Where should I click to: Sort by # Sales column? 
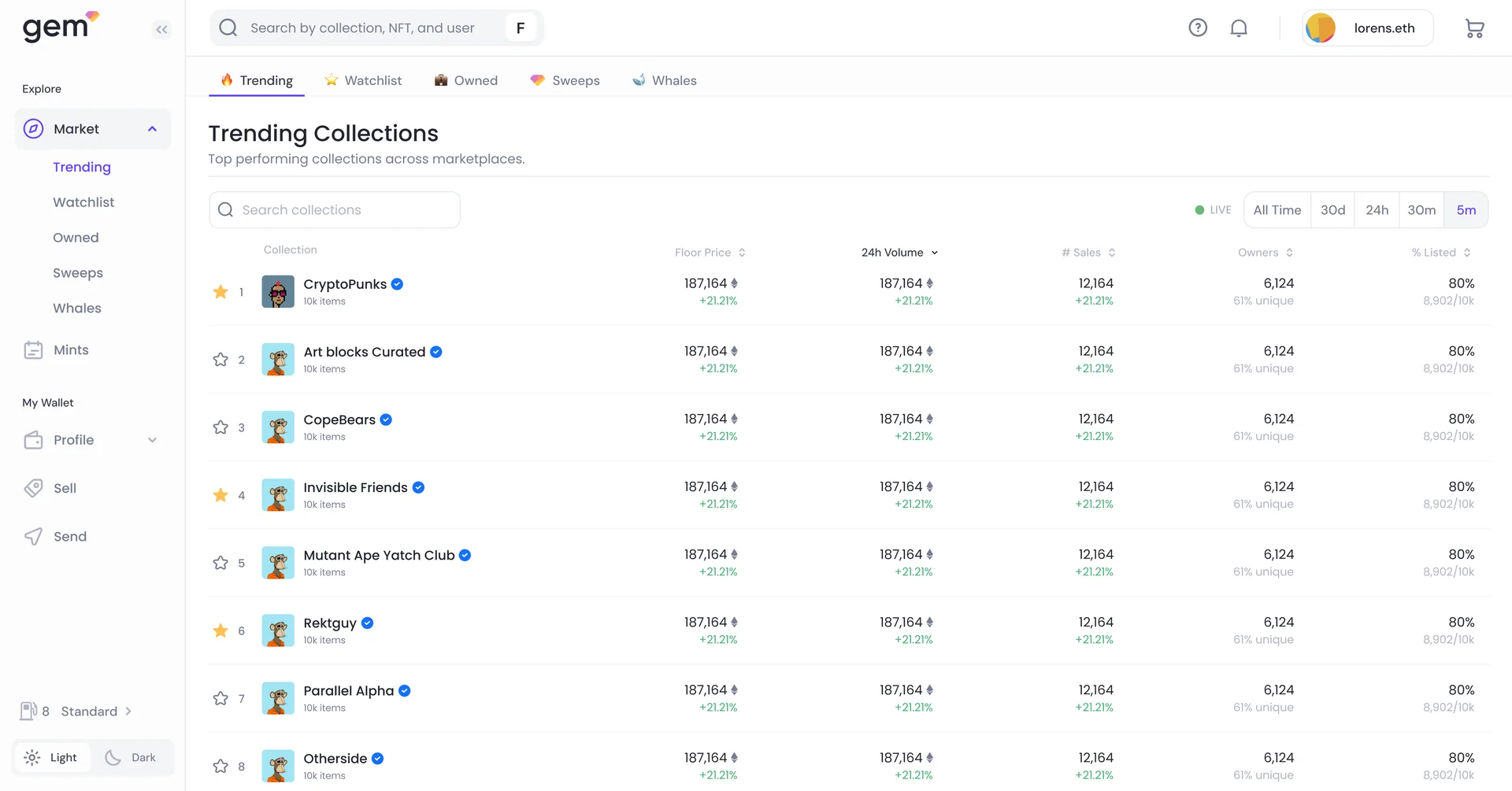coord(1089,253)
